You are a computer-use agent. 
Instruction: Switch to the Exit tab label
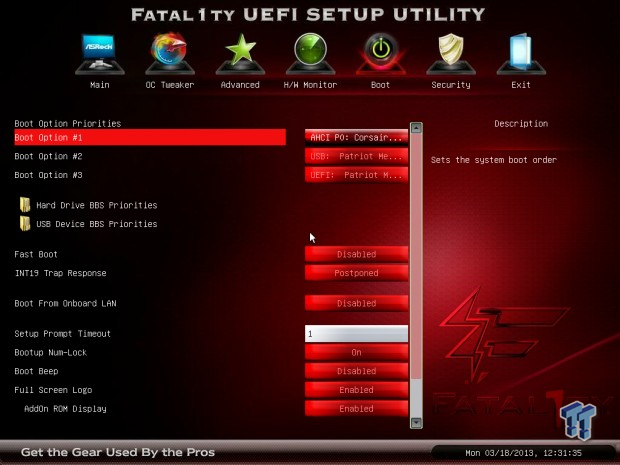pos(521,85)
